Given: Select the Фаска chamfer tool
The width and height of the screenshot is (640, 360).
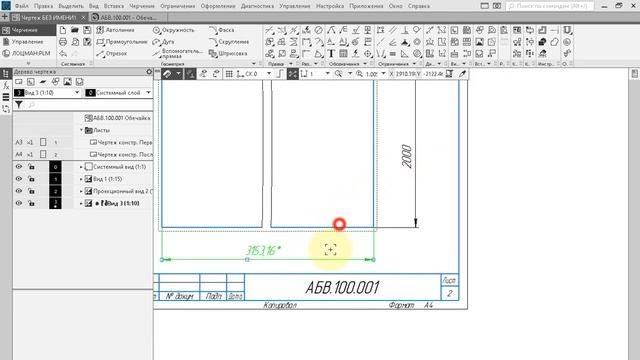Looking at the screenshot, I should tap(221, 30).
